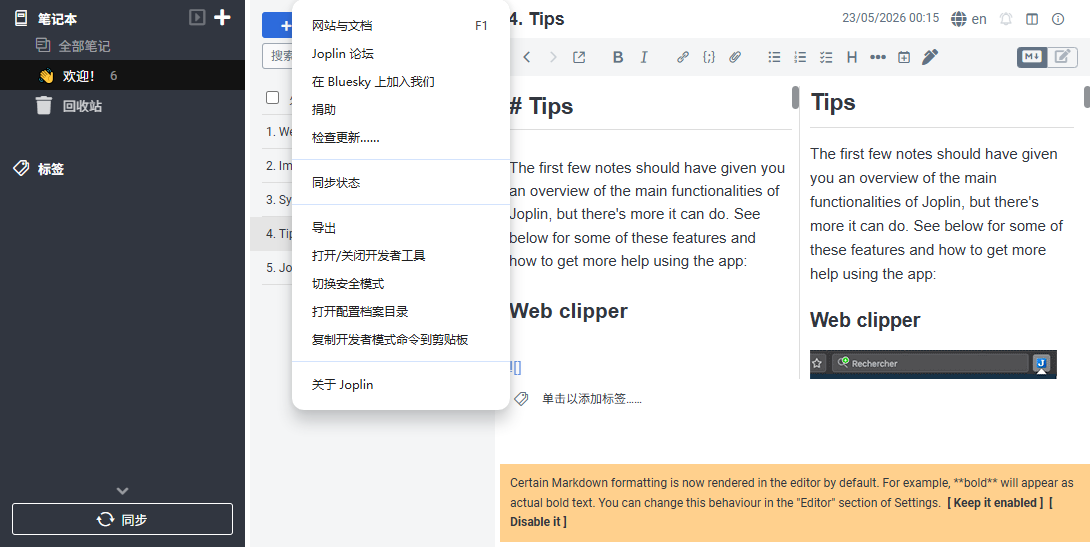Choose 复制开发者模式命令到剪贴板 entry
1090x547 pixels.
(x=400, y=340)
